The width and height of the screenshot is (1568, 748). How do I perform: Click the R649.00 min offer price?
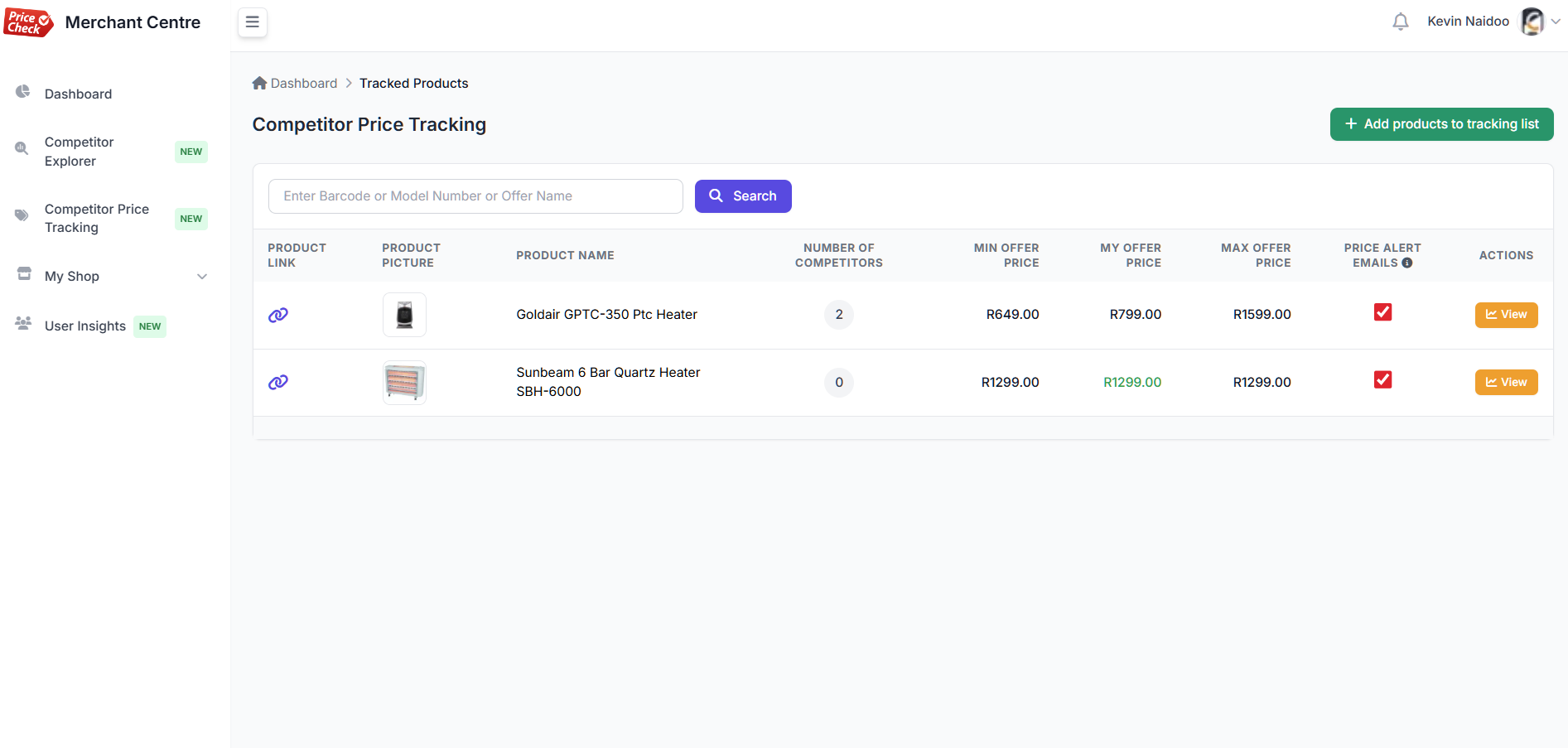(x=1012, y=315)
